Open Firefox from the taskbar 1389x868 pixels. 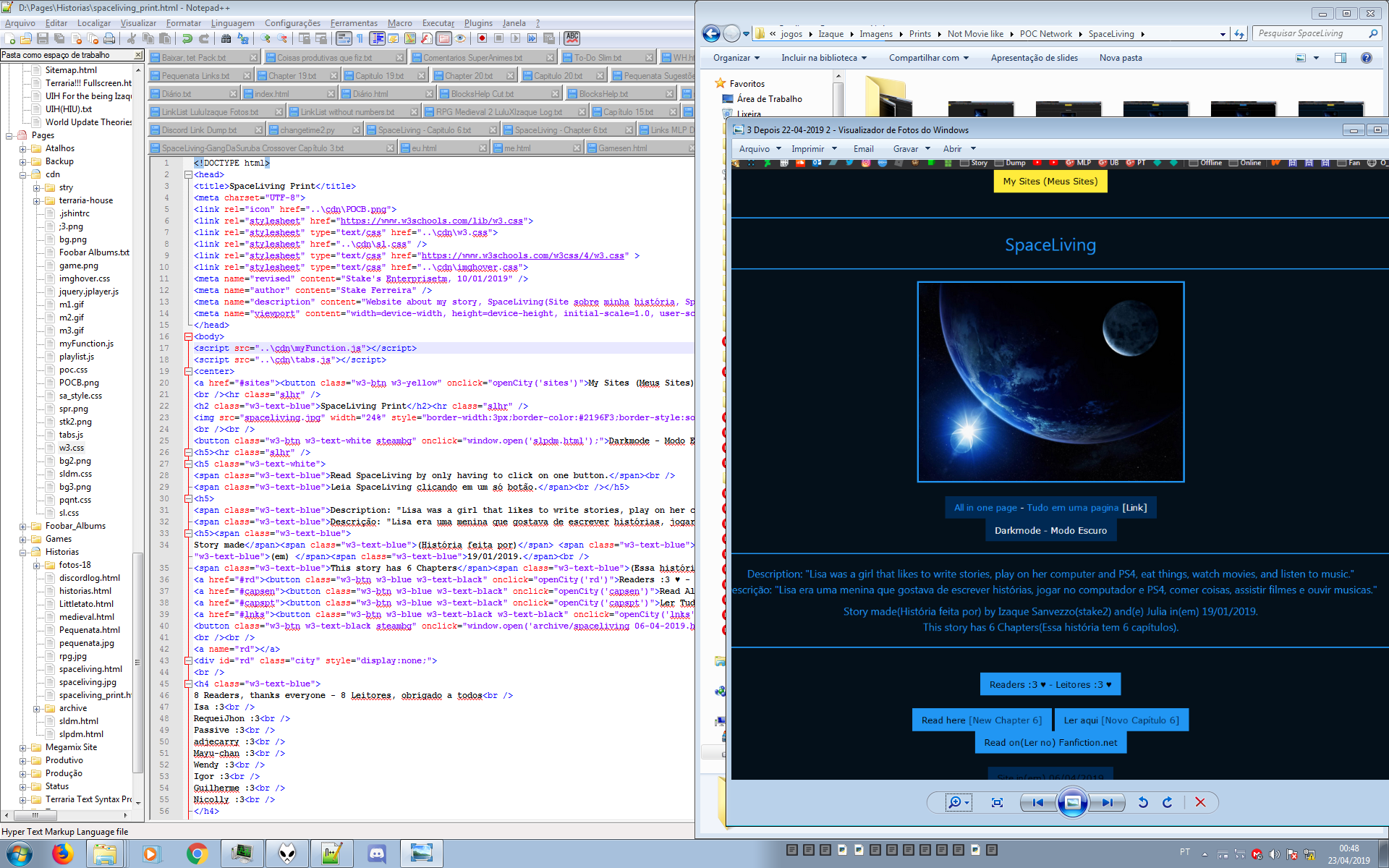coord(62,854)
